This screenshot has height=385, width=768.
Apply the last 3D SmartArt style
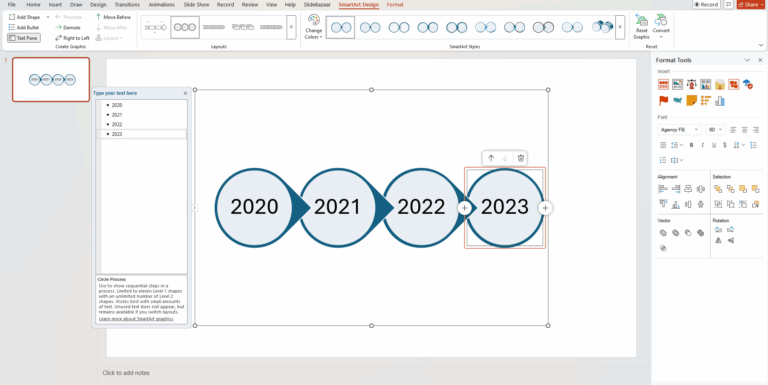(602, 27)
